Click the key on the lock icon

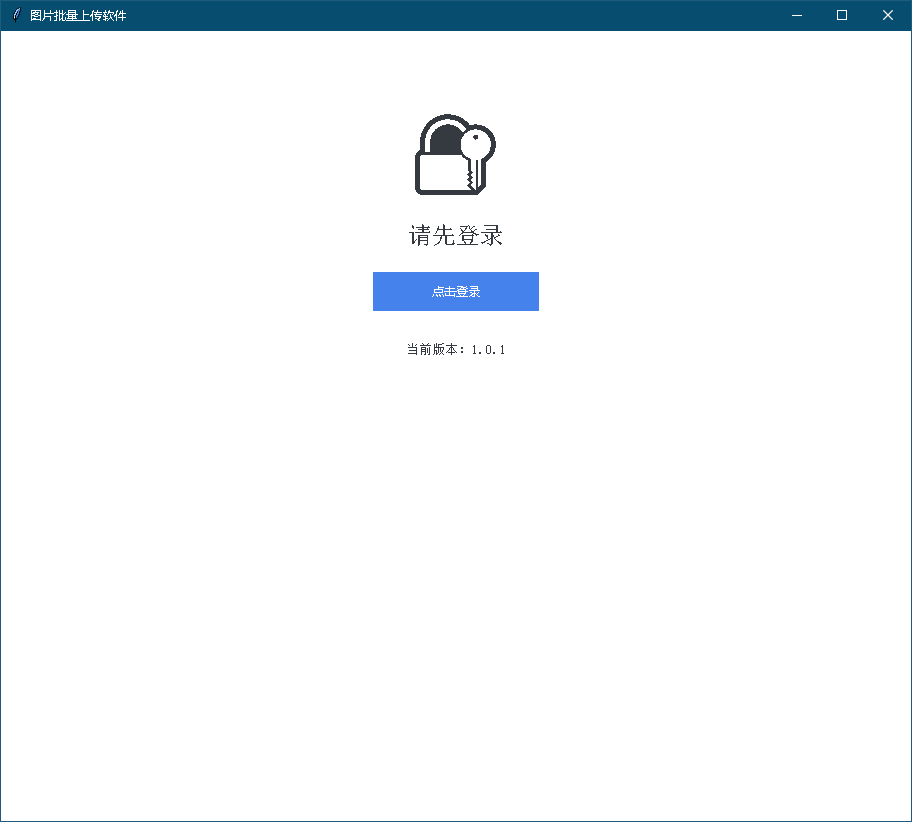(476, 156)
